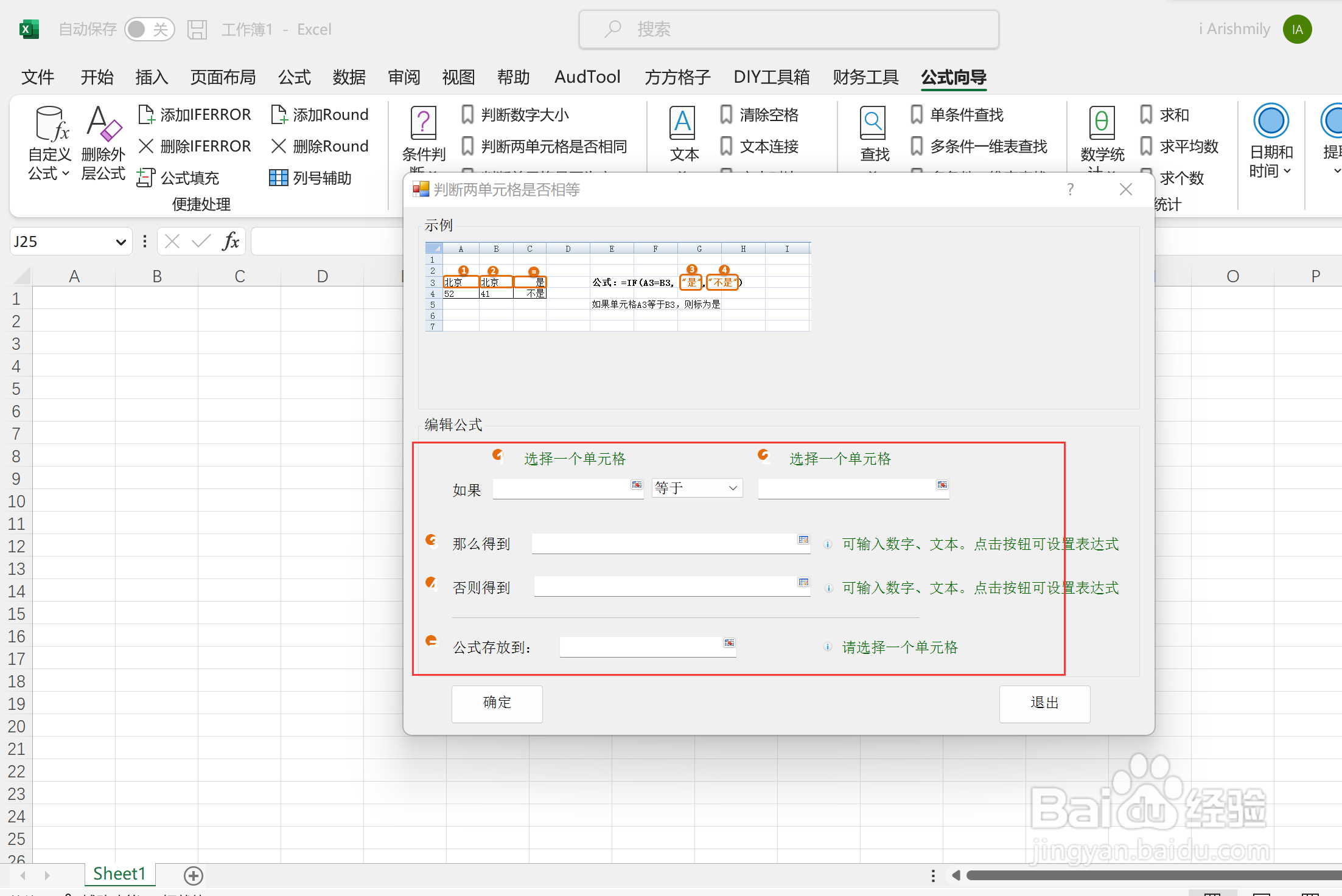
Task: Close the 判断两单元格是否相等 dialog
Action: [x=1126, y=189]
